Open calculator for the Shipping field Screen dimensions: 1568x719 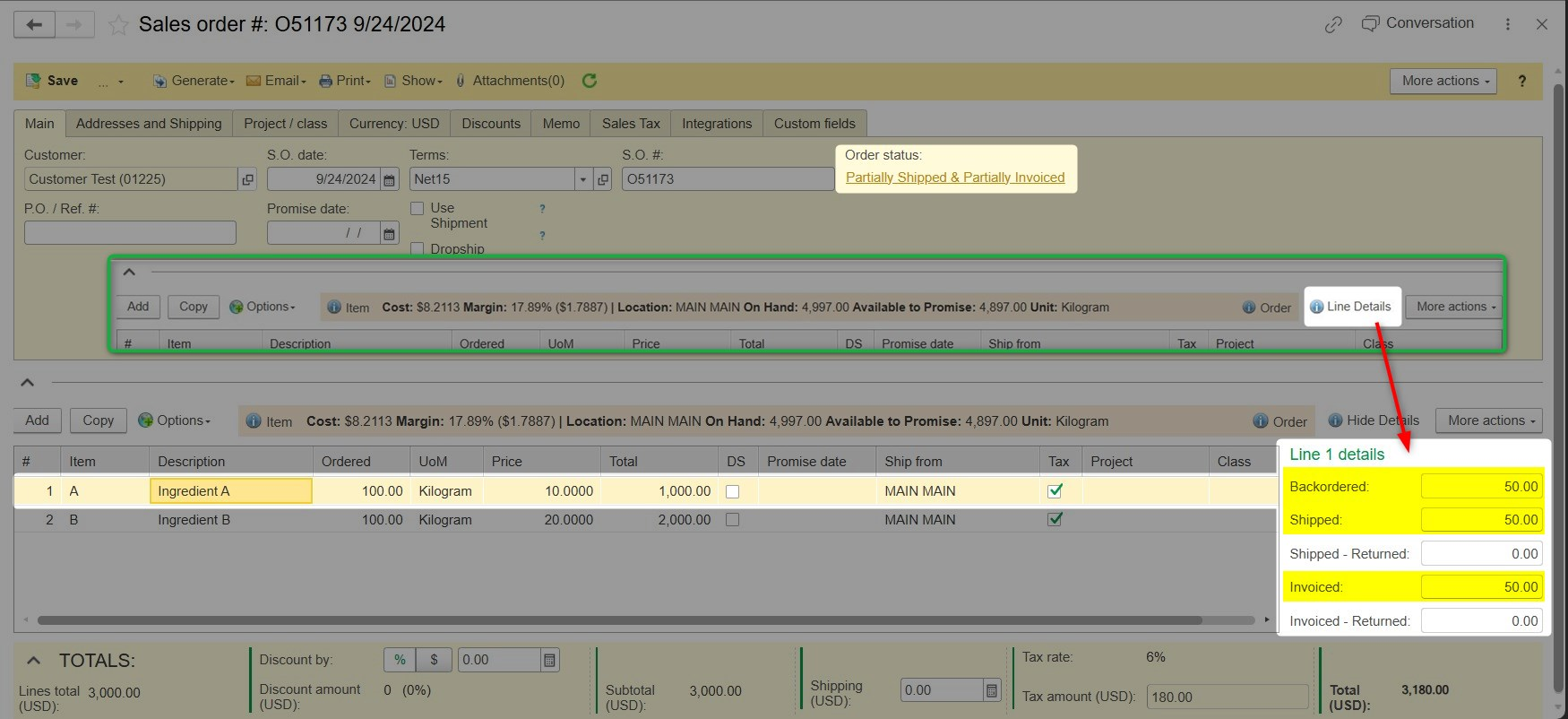coord(992,690)
